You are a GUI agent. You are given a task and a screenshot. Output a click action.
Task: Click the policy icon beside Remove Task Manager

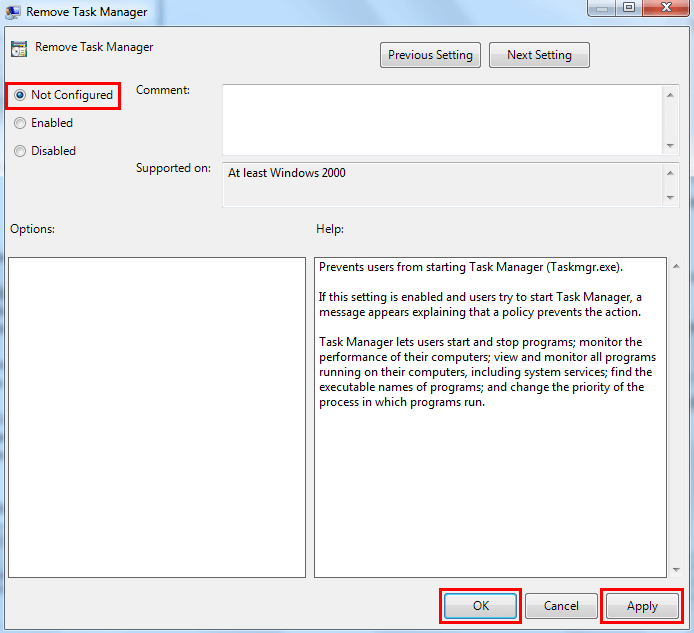[18, 49]
